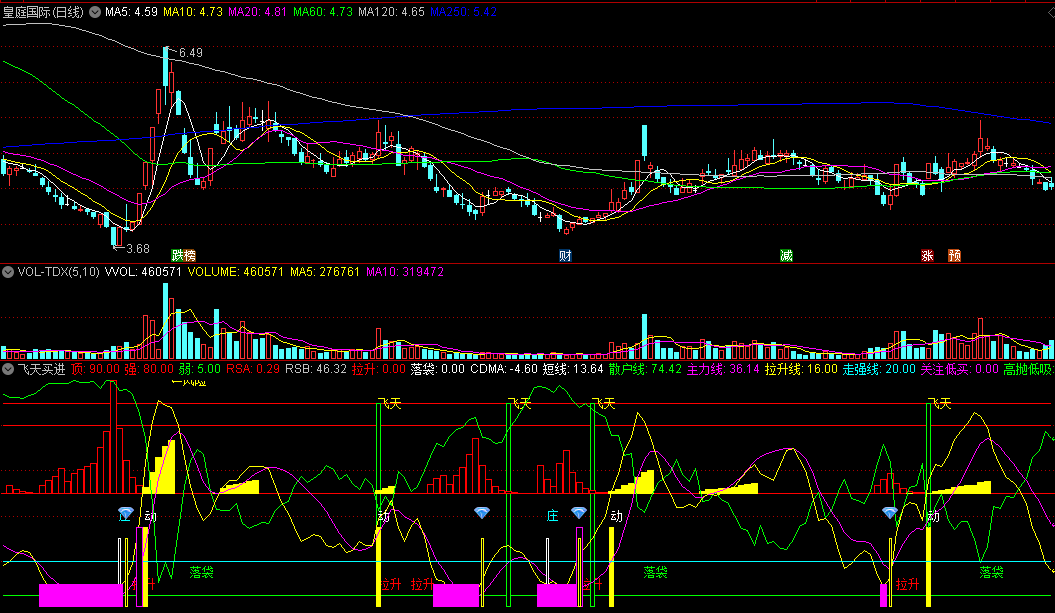Select the MA120: 4.65 moving average label
The width and height of the screenshot is (1055, 613).
392,12
